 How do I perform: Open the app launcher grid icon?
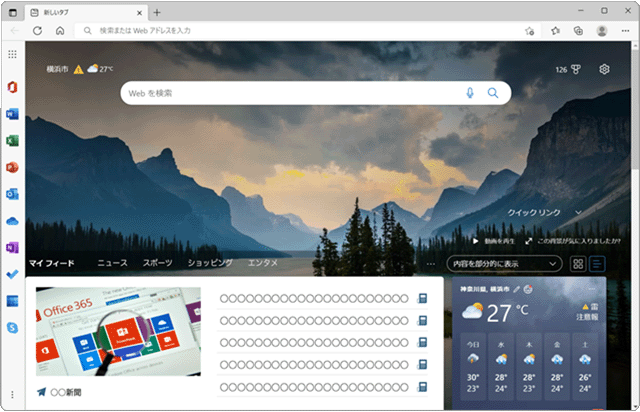pyautogui.click(x=12, y=54)
